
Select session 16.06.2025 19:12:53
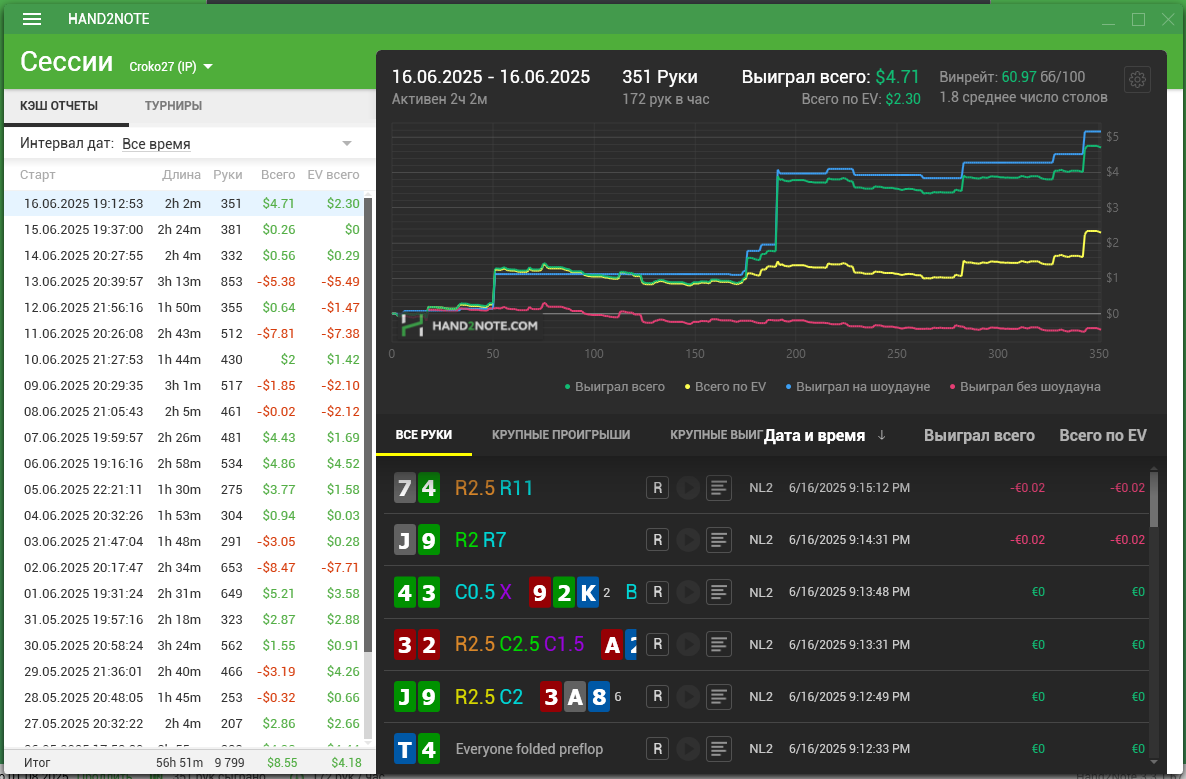184,203
